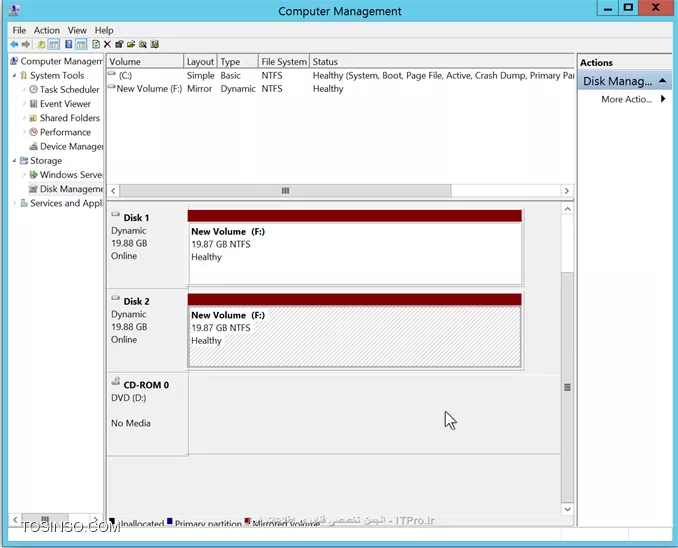The width and height of the screenshot is (678, 548).
Task: Click the Shared Folders icon in tree
Action: pyautogui.click(x=33, y=118)
